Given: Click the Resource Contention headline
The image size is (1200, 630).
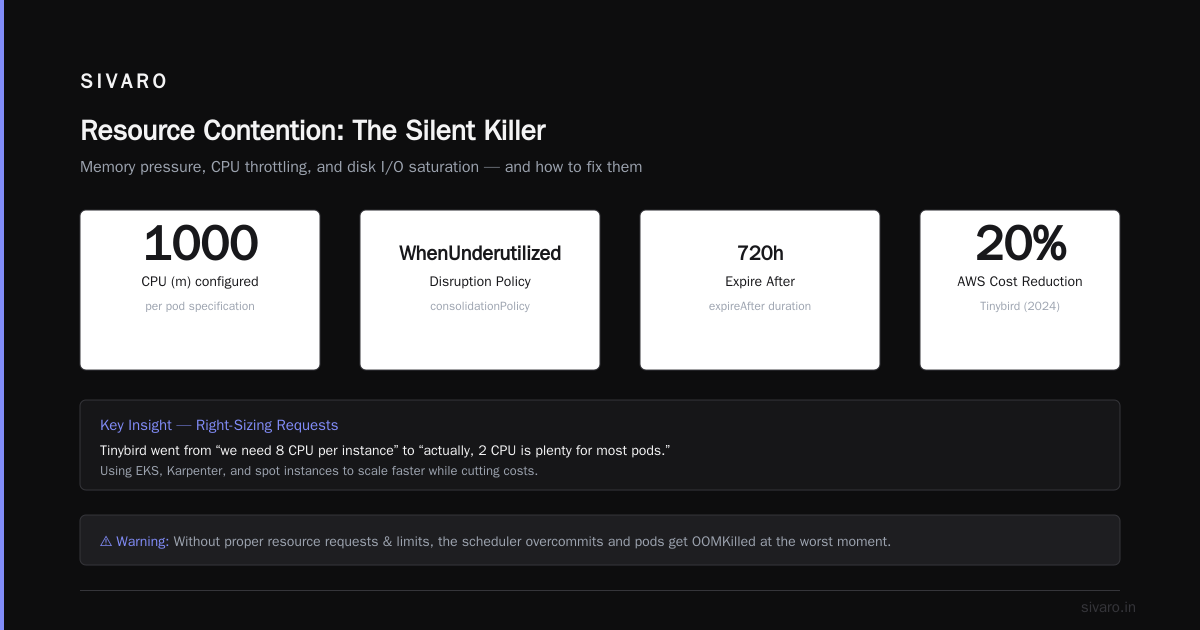Looking at the screenshot, I should (313, 131).
